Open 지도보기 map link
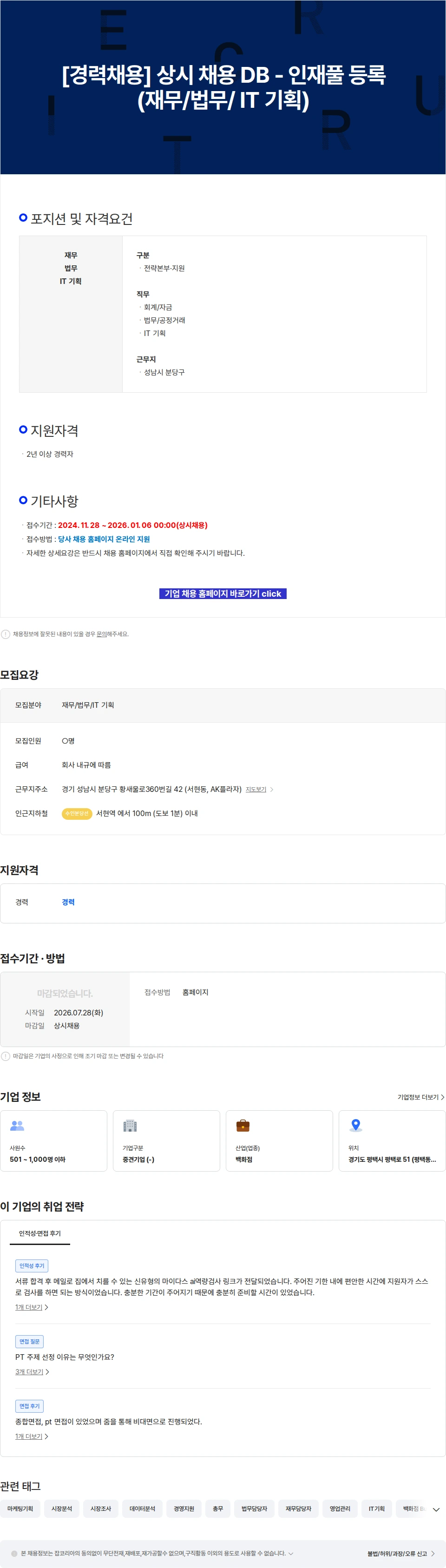The height and width of the screenshot is (1568, 446). click(x=259, y=790)
